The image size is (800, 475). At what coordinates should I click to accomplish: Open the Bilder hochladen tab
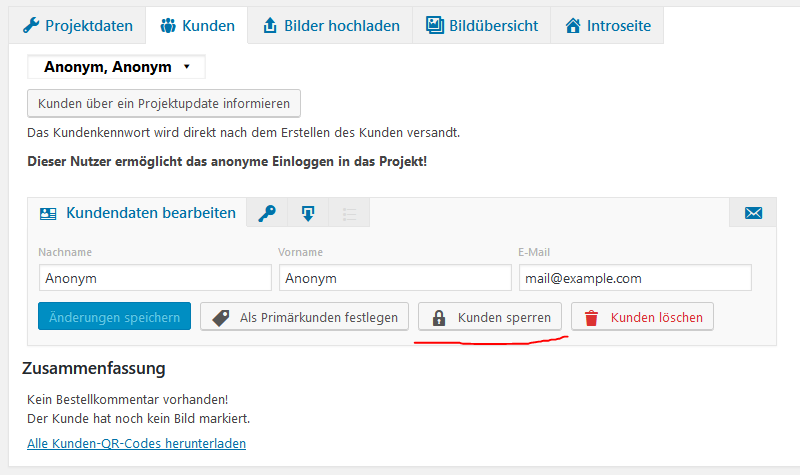click(329, 25)
